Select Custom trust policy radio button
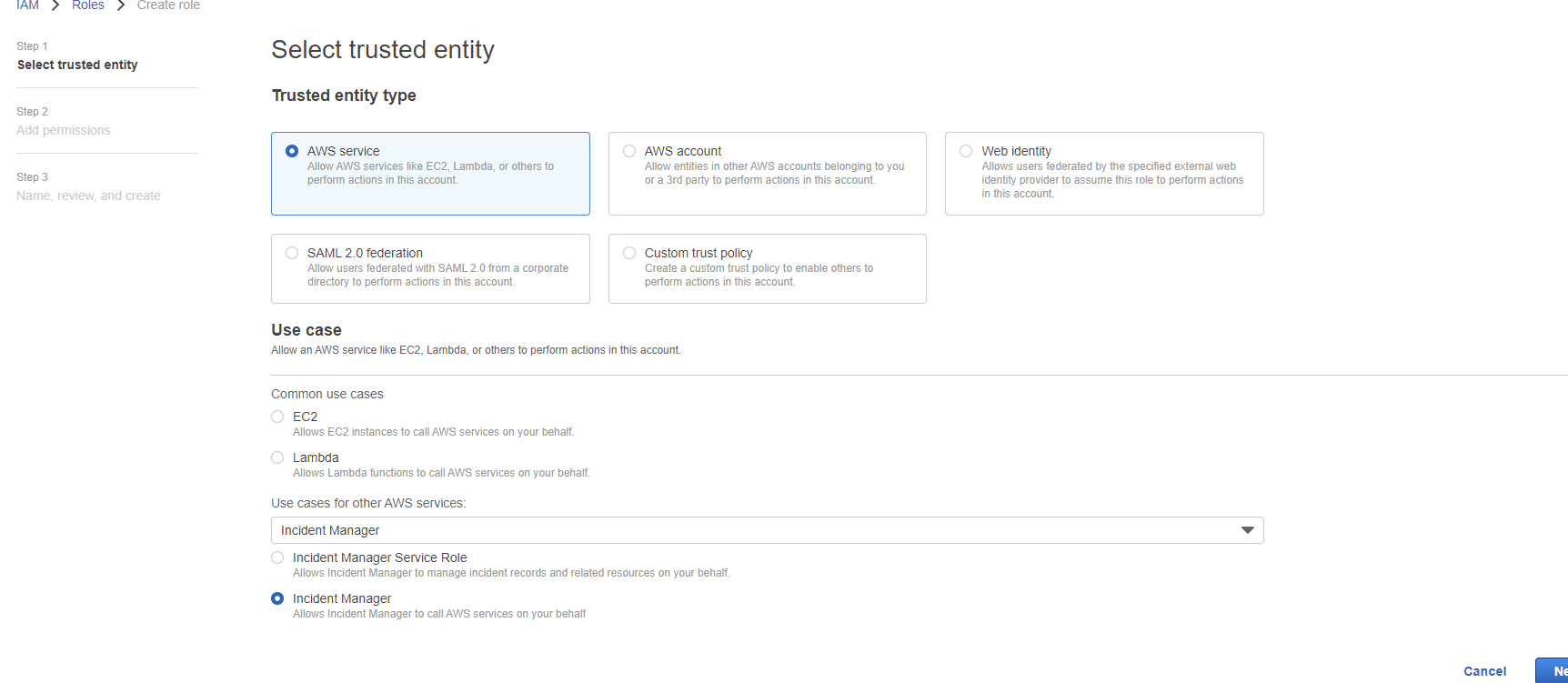This screenshot has height=683, width=1568. point(629,253)
